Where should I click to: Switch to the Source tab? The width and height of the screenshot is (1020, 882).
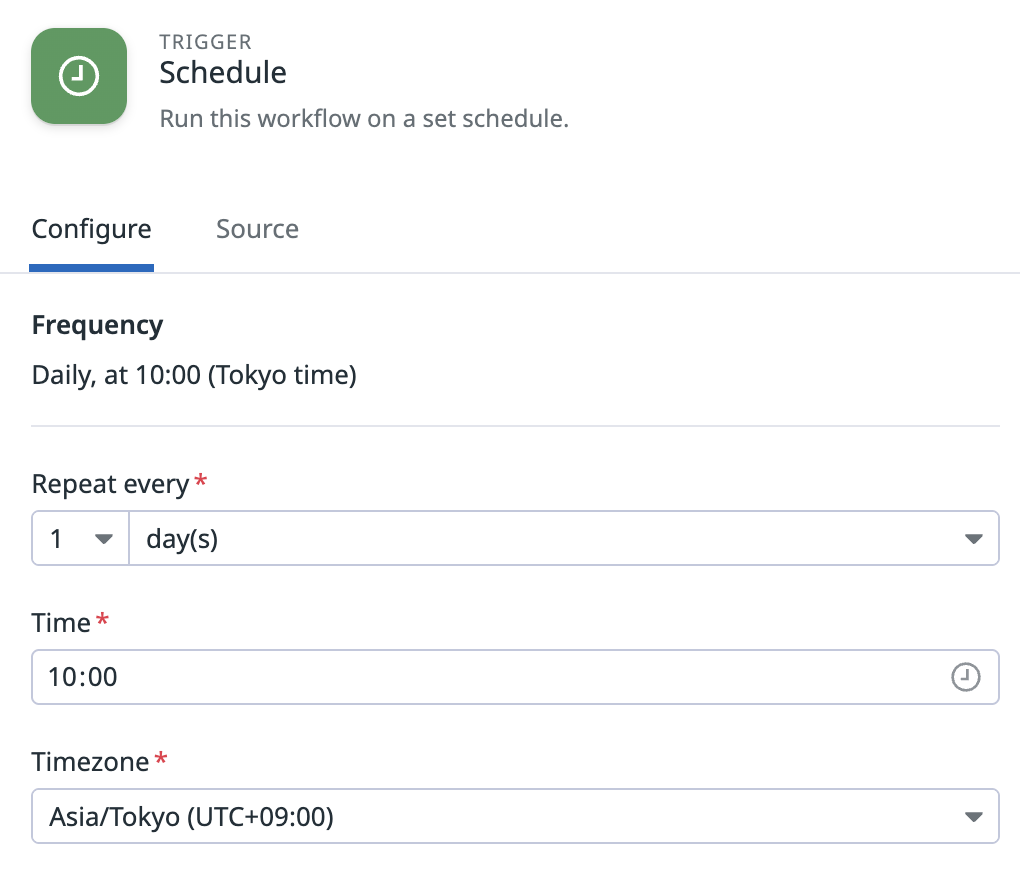coord(257,229)
